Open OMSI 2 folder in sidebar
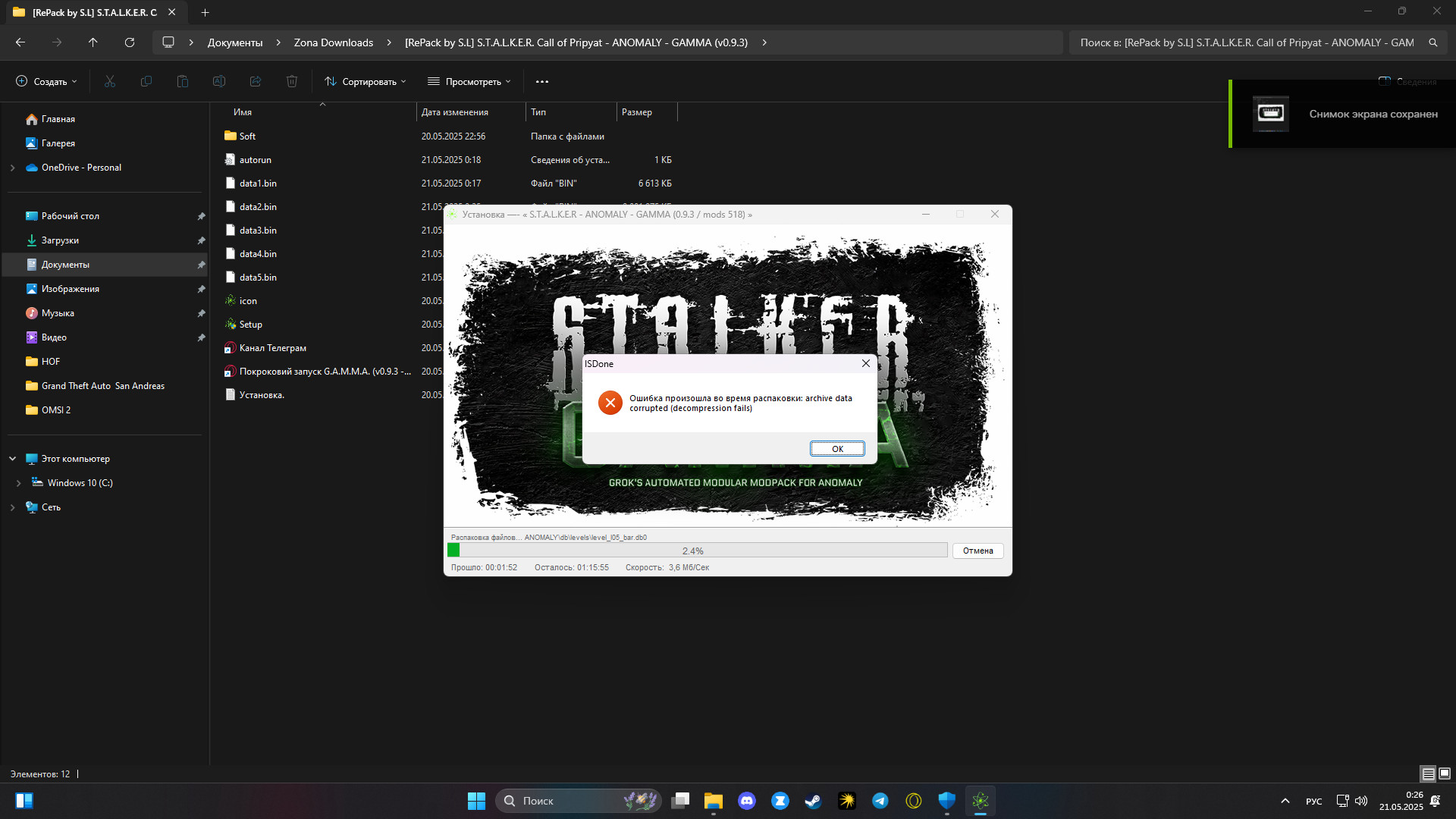1456x819 pixels. (105, 410)
